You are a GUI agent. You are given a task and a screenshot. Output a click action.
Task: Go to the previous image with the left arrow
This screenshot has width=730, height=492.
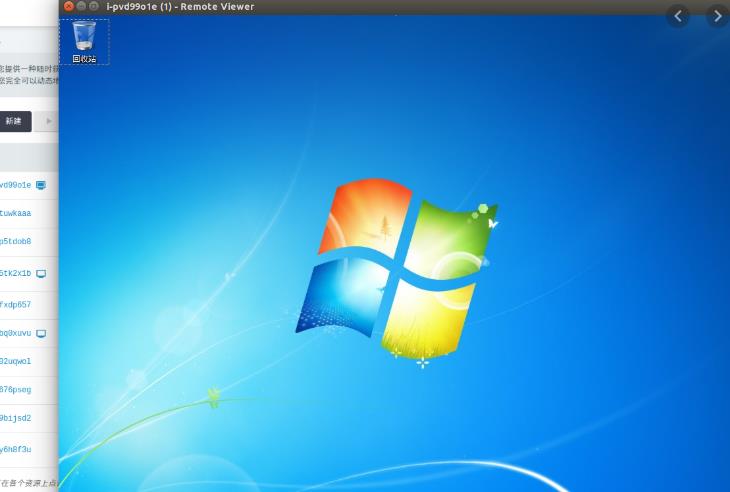pyautogui.click(x=678, y=17)
